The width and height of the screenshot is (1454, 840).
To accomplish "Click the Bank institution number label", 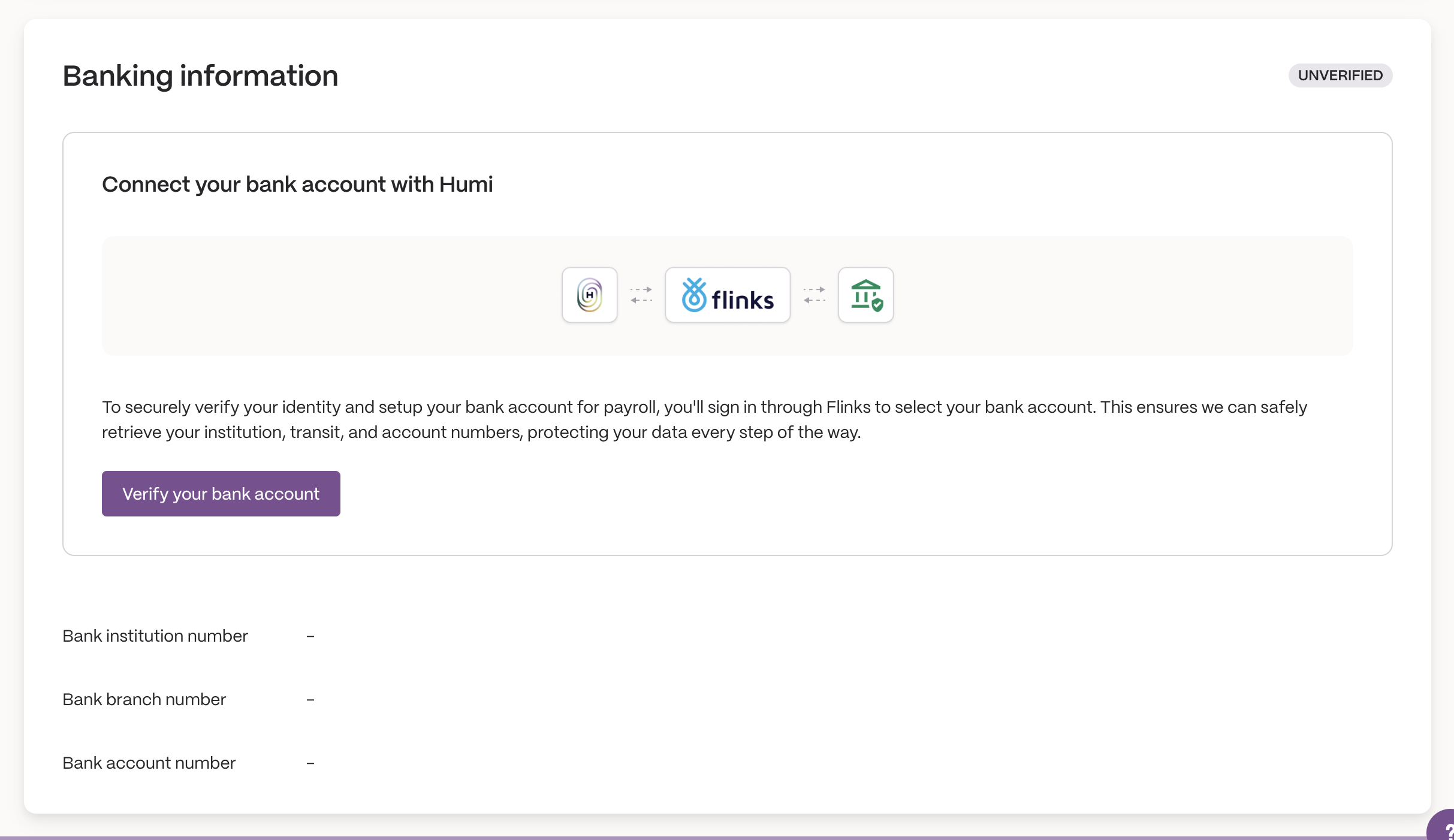I will (155, 636).
